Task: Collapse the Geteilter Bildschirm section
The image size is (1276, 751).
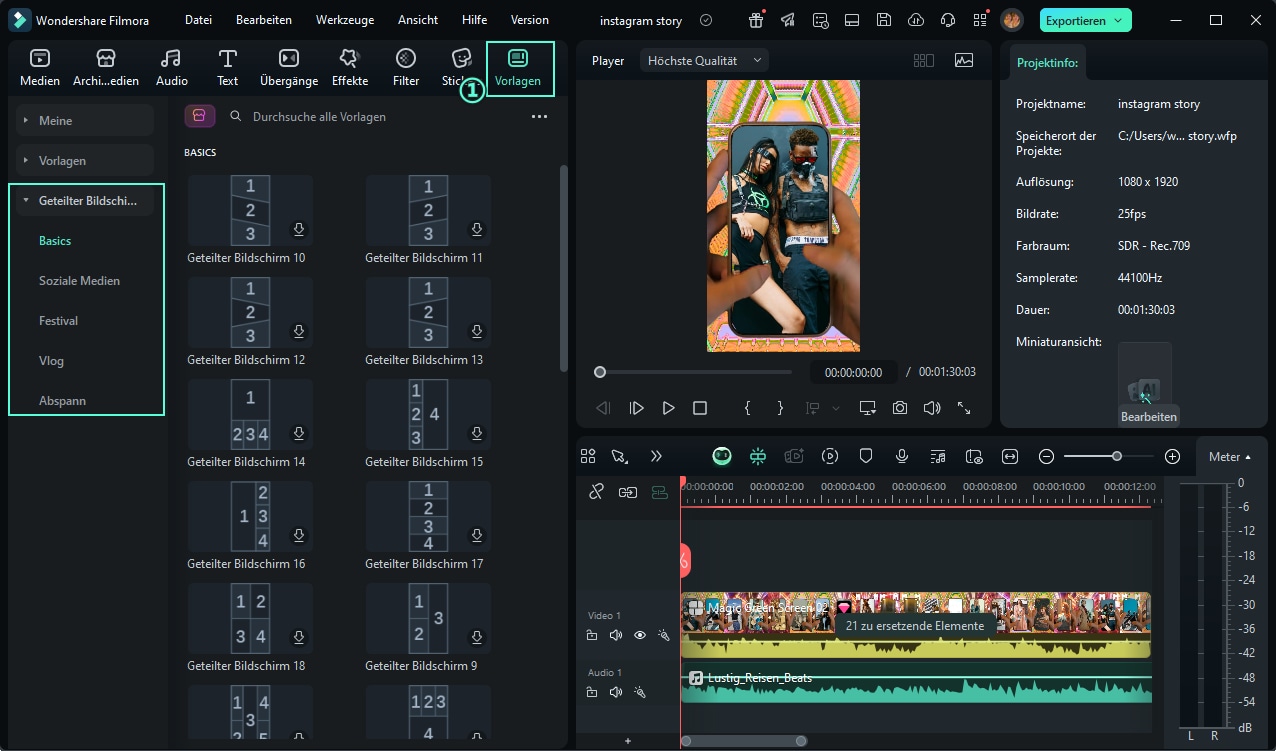Action: tap(85, 201)
